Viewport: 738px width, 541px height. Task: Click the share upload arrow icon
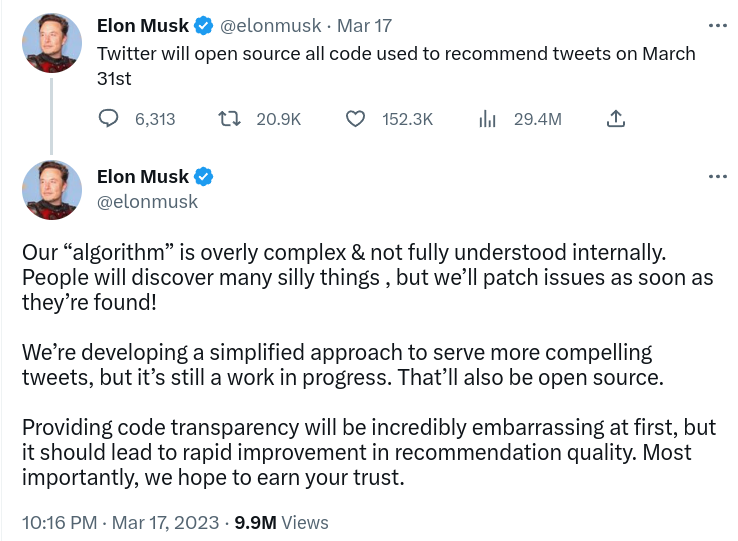pyautogui.click(x=615, y=119)
